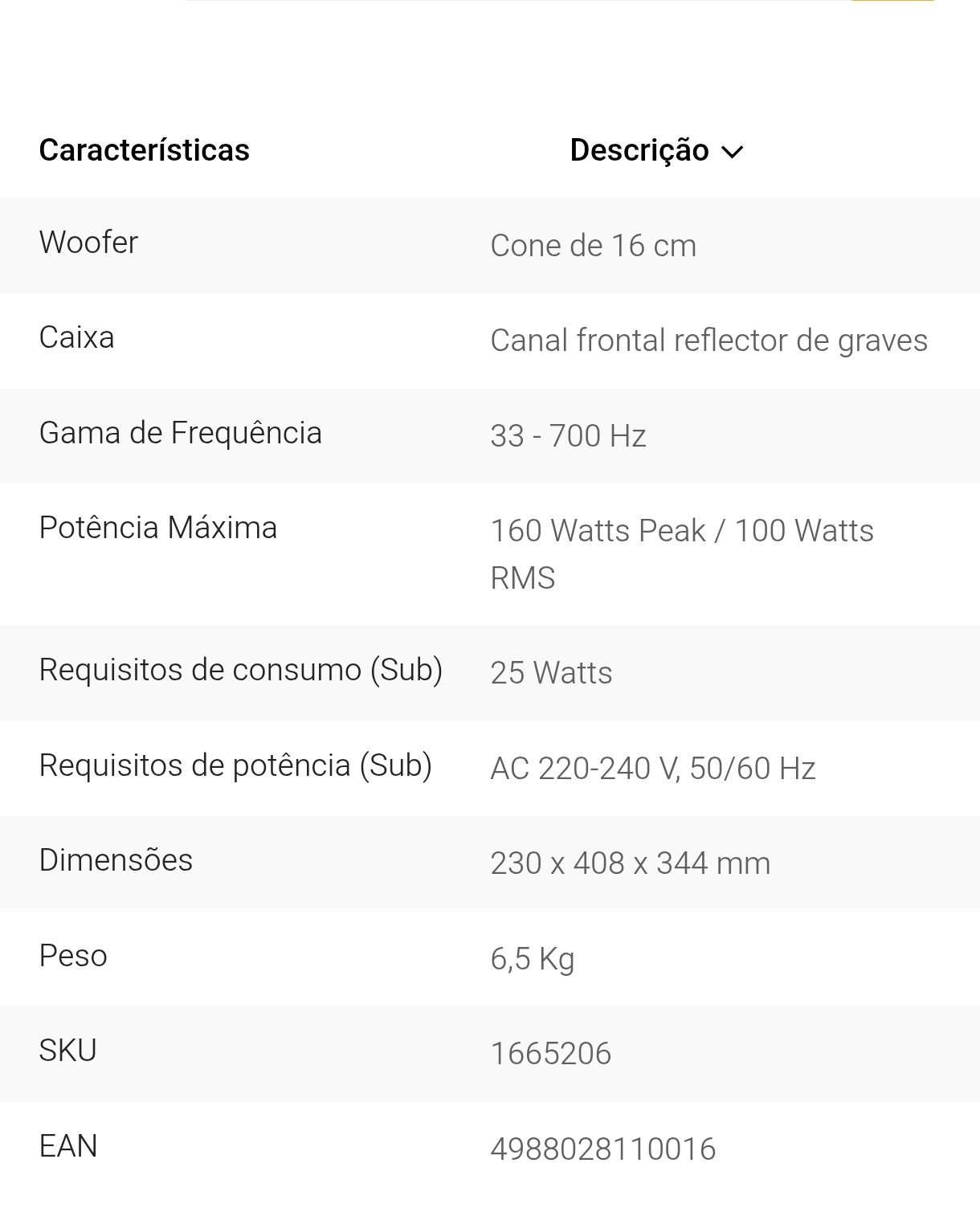Select the SKU number 1665206
The image size is (980, 1208).
click(x=551, y=1053)
